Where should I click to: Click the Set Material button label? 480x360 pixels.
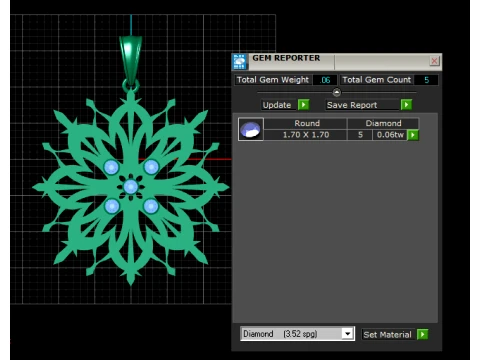pos(389,335)
